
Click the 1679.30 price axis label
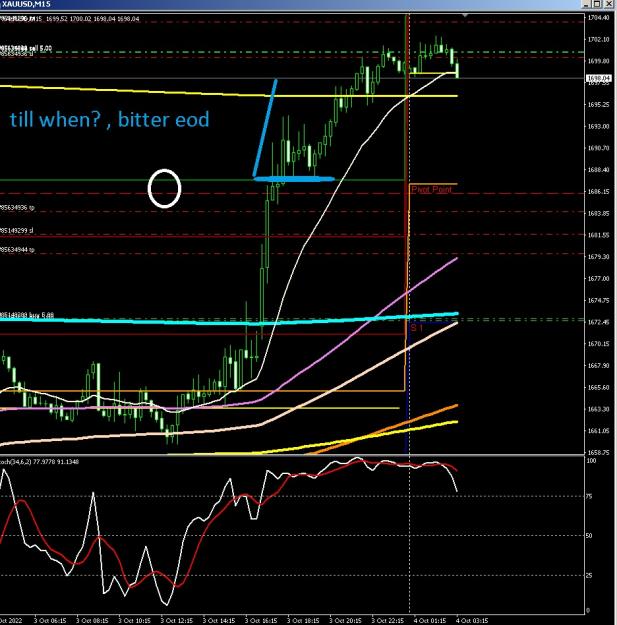tap(598, 257)
